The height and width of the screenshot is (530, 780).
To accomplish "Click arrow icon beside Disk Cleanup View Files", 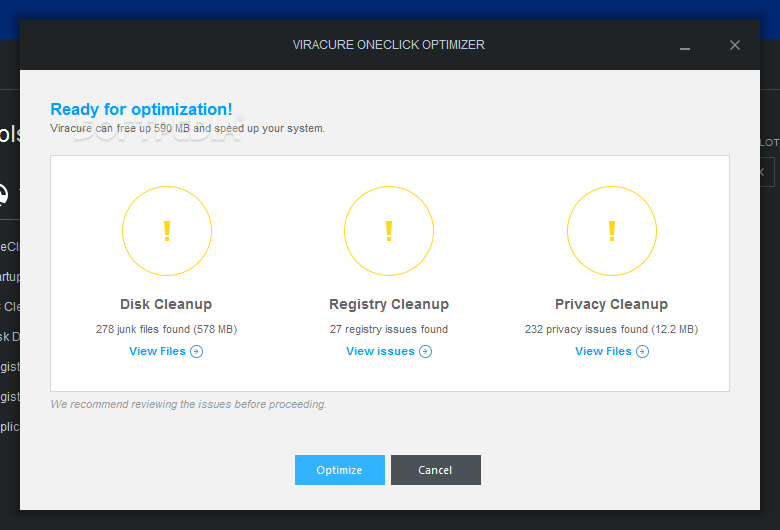I will pos(196,352).
